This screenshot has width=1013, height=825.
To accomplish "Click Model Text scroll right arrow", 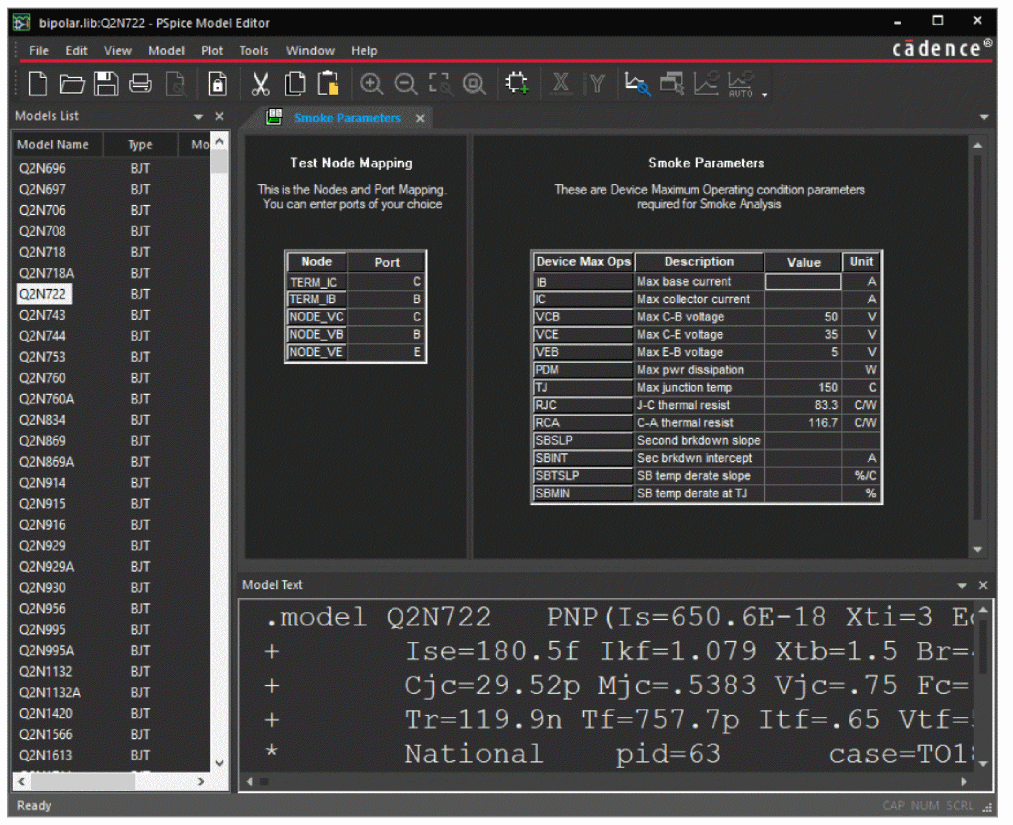I will (963, 782).
